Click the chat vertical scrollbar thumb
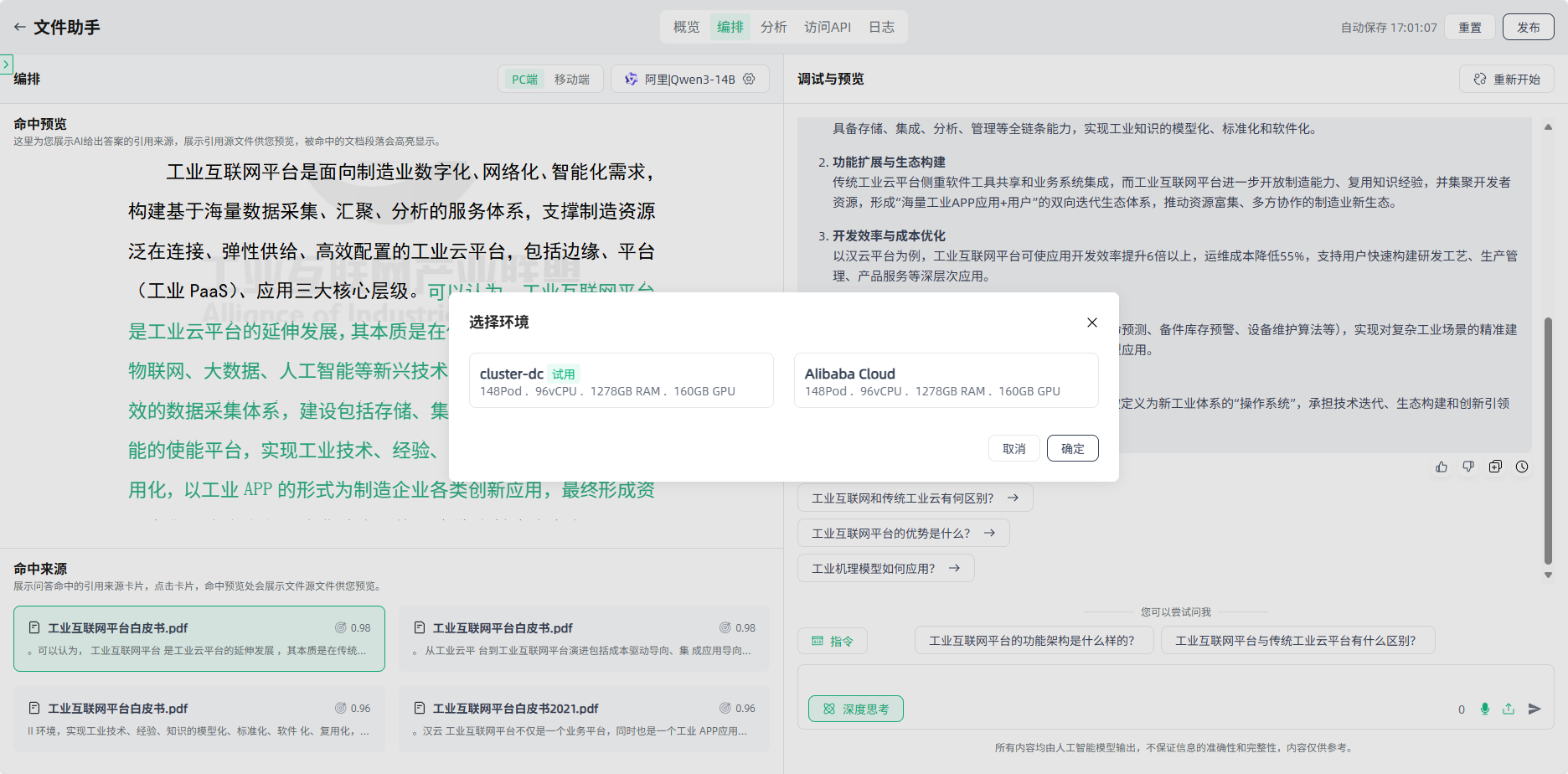 pyautogui.click(x=1548, y=441)
